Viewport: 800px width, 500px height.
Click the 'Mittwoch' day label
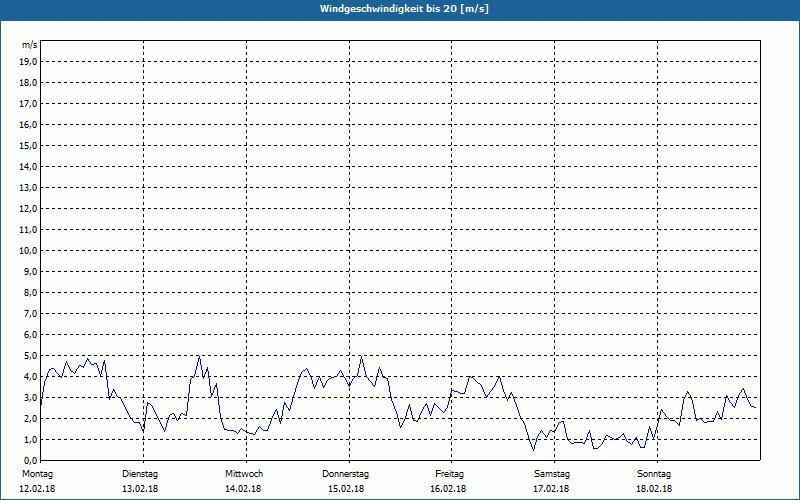244,474
